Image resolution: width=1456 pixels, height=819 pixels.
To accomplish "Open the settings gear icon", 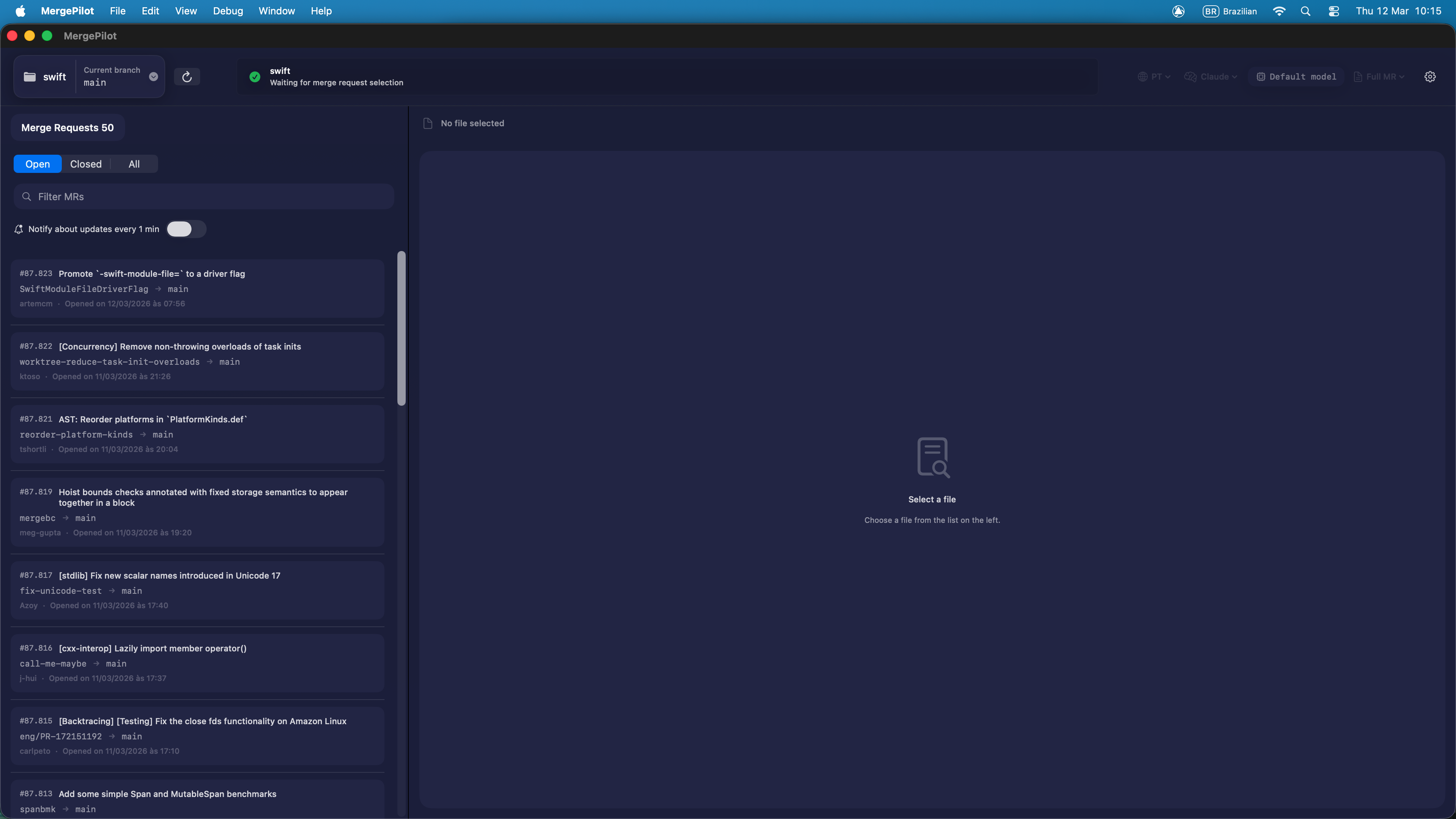I will 1430,76.
